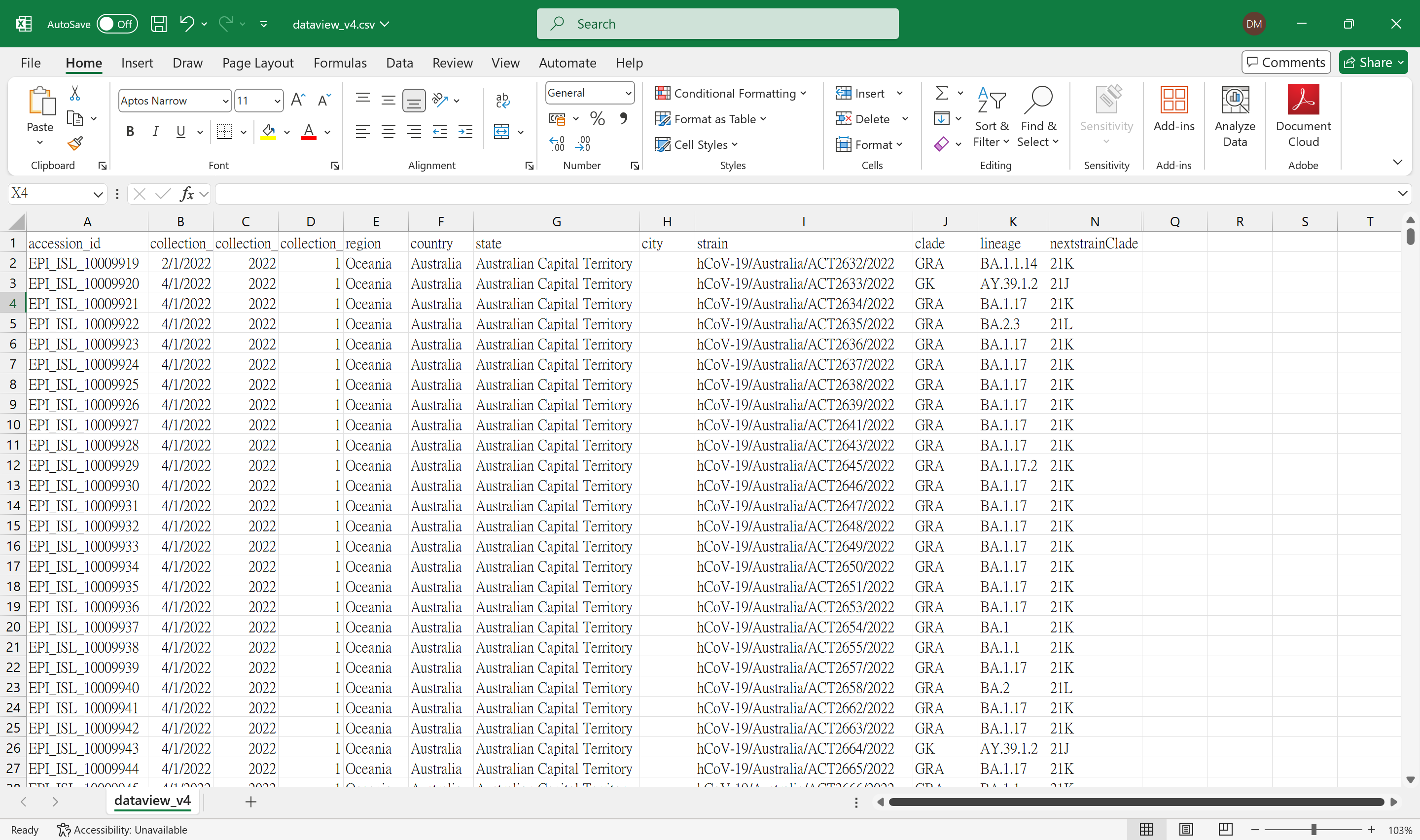Click the Share button
The image size is (1420, 840).
pyautogui.click(x=1369, y=62)
